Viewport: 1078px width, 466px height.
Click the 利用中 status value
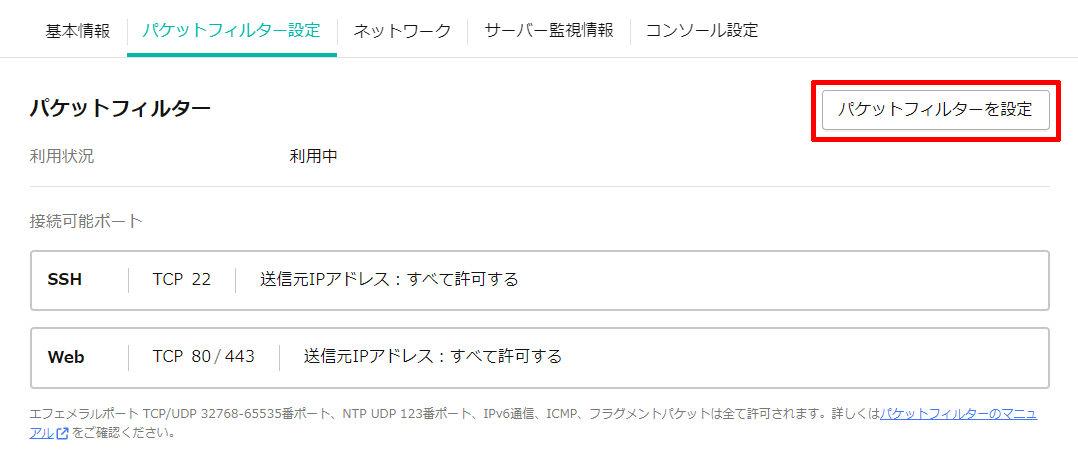(x=313, y=157)
